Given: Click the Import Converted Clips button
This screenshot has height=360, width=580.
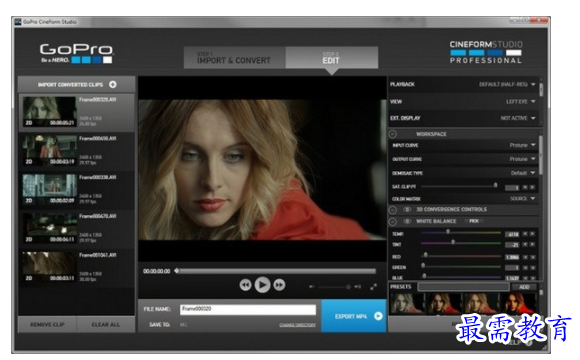Looking at the screenshot, I should point(77,84).
